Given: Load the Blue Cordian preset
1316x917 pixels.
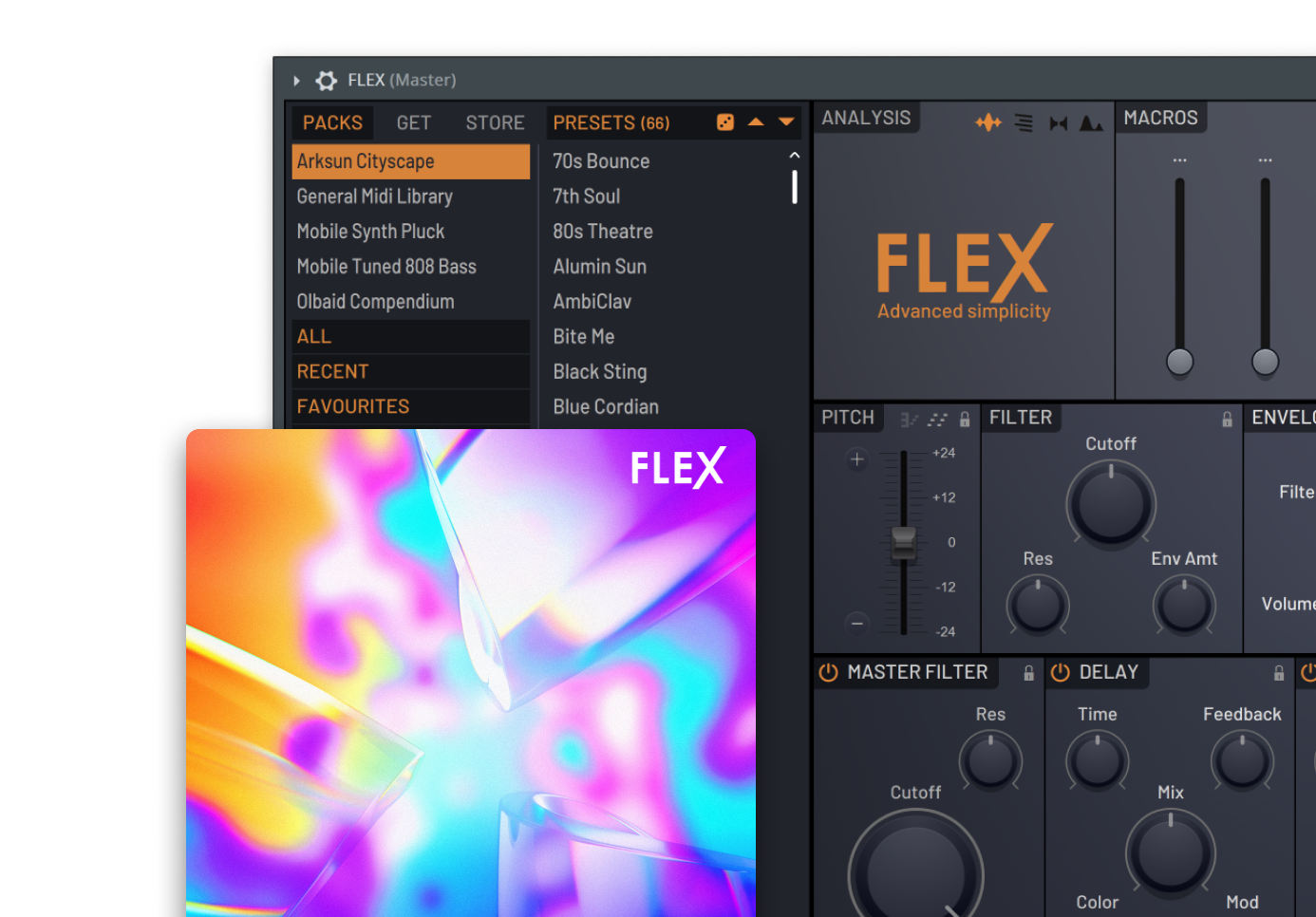Looking at the screenshot, I should [606, 407].
